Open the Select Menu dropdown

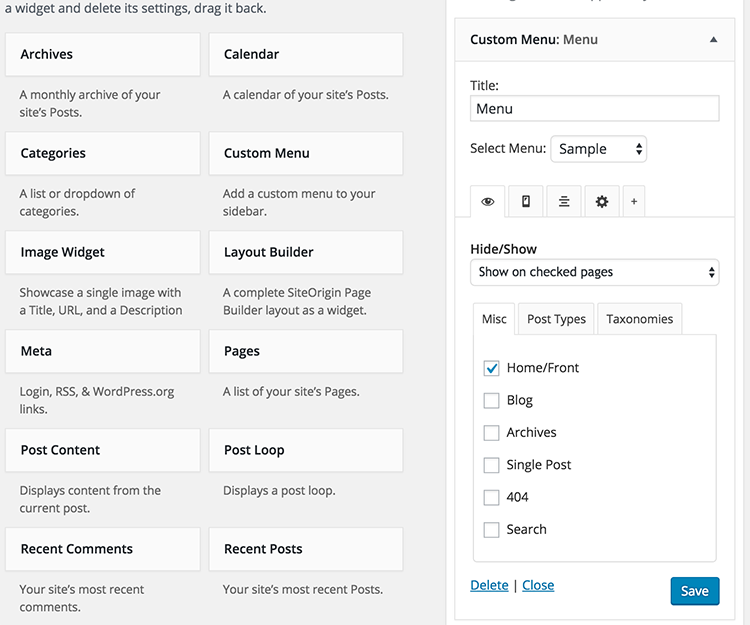pyautogui.click(x=598, y=149)
